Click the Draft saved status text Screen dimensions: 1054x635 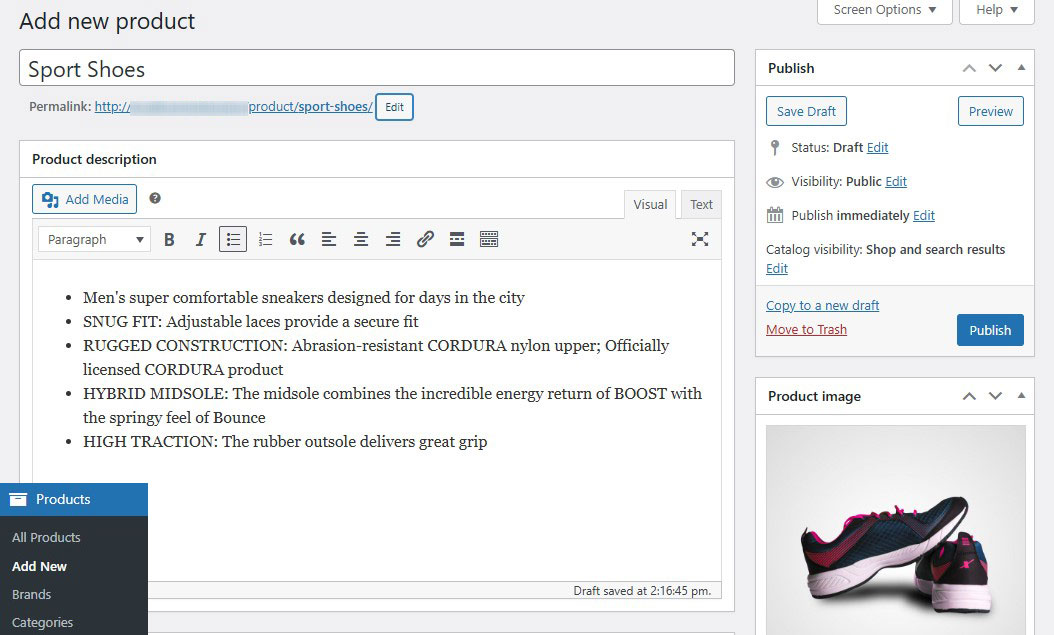(x=642, y=591)
